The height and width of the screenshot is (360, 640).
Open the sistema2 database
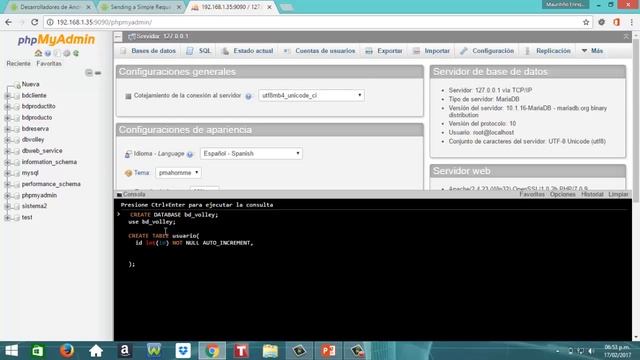pyautogui.click(x=34, y=206)
